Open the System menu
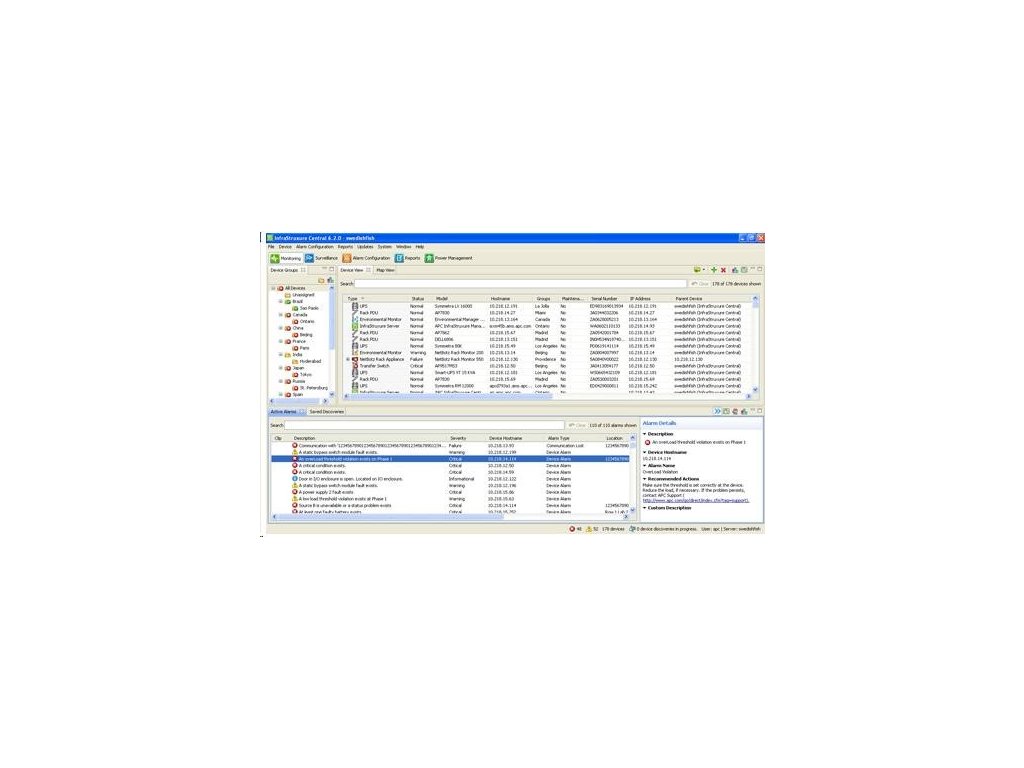Screen dimensions: 1024x768 pos(385,247)
